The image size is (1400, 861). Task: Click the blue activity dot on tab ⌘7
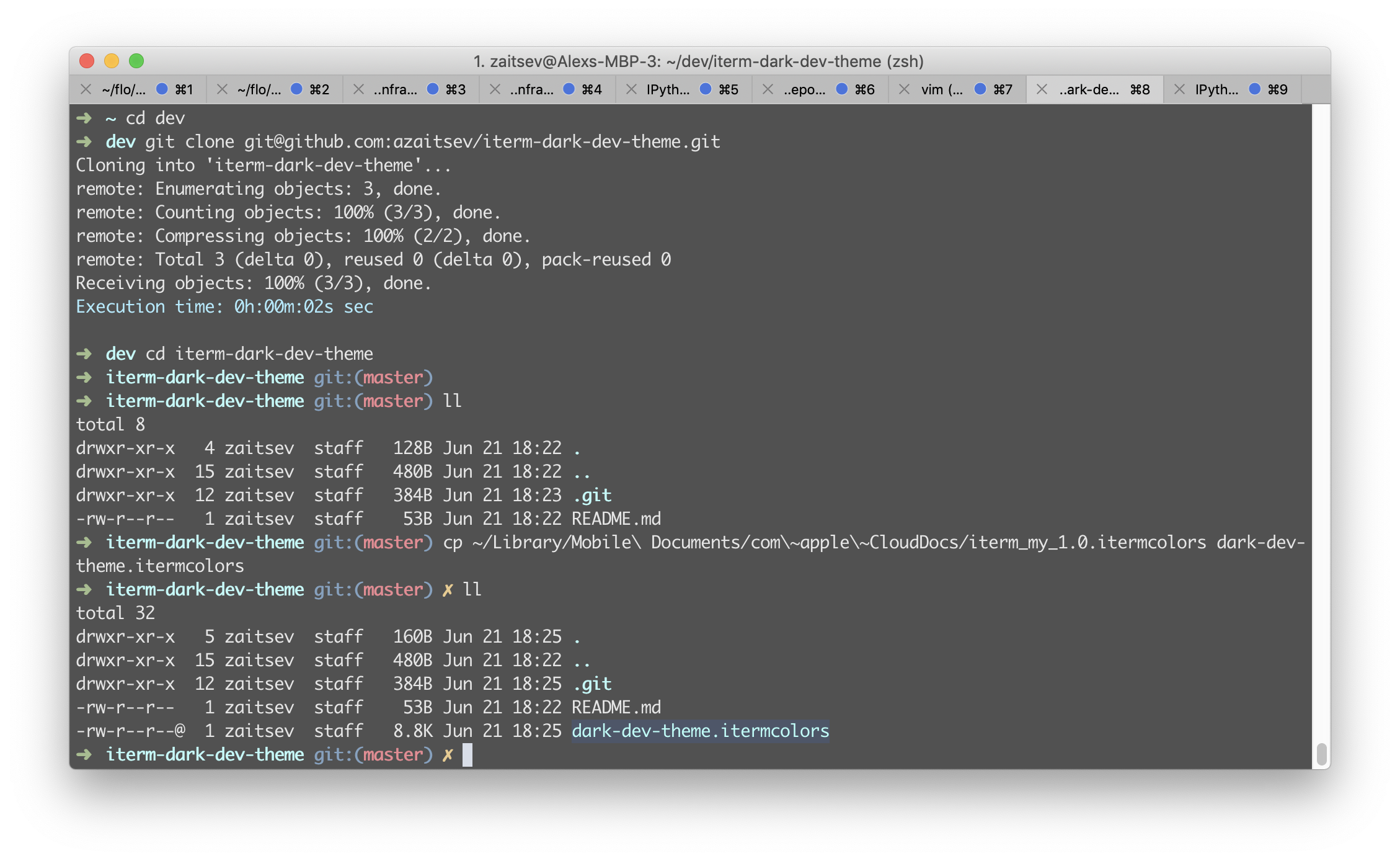pos(980,89)
